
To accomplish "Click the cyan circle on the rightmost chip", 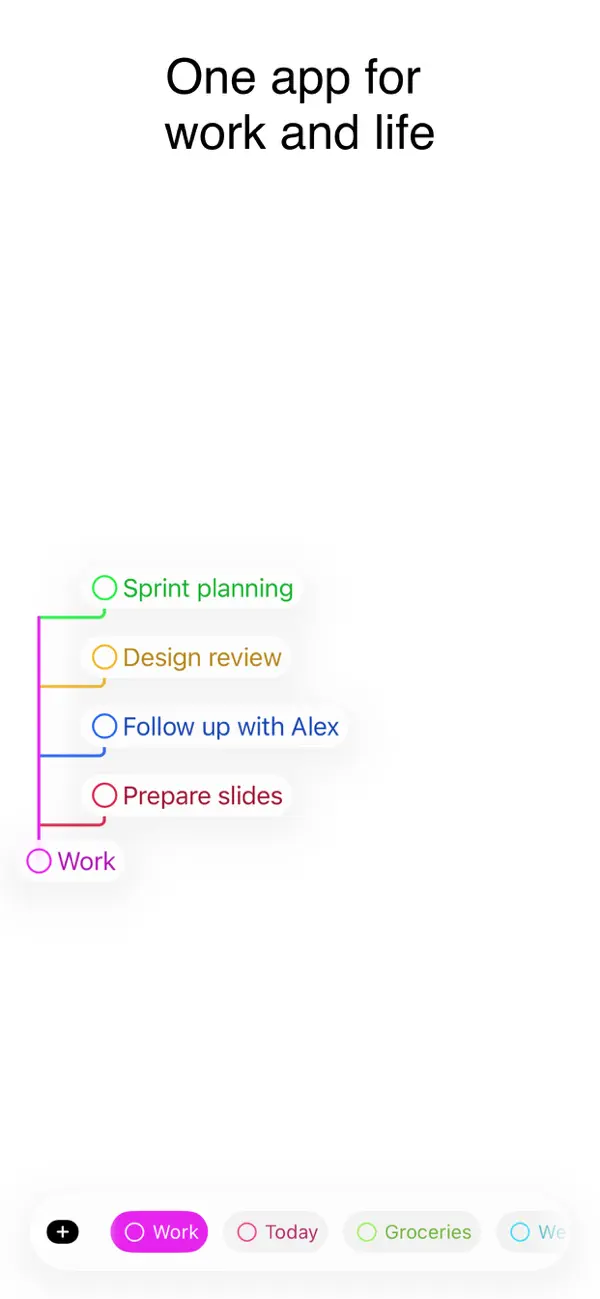I will coord(519,1232).
